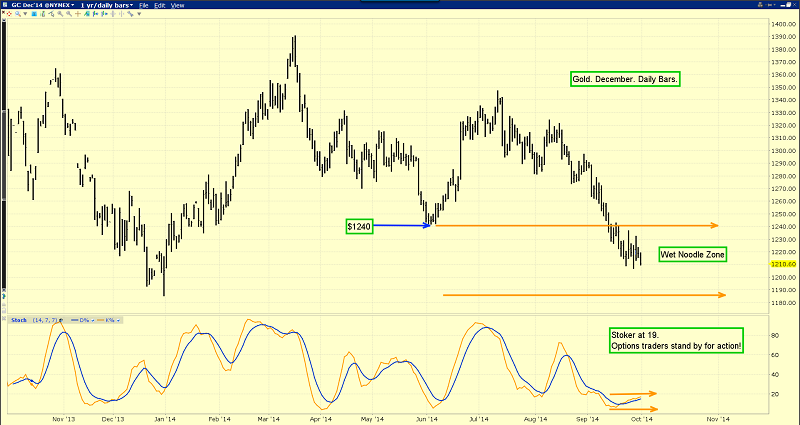Image resolution: width=800 pixels, height=425 pixels.
Task: Open the View menu
Action: coord(178,6)
